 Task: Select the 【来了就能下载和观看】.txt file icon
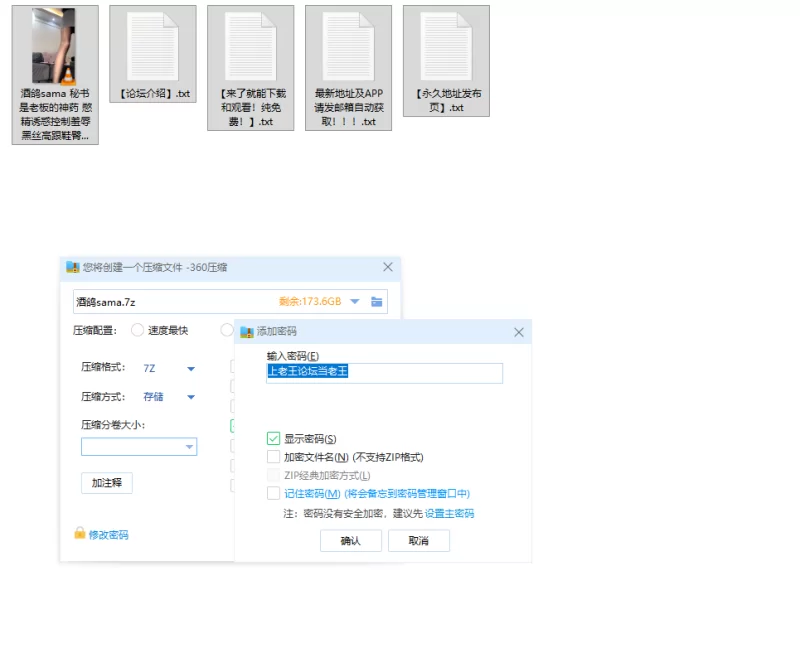coord(250,47)
